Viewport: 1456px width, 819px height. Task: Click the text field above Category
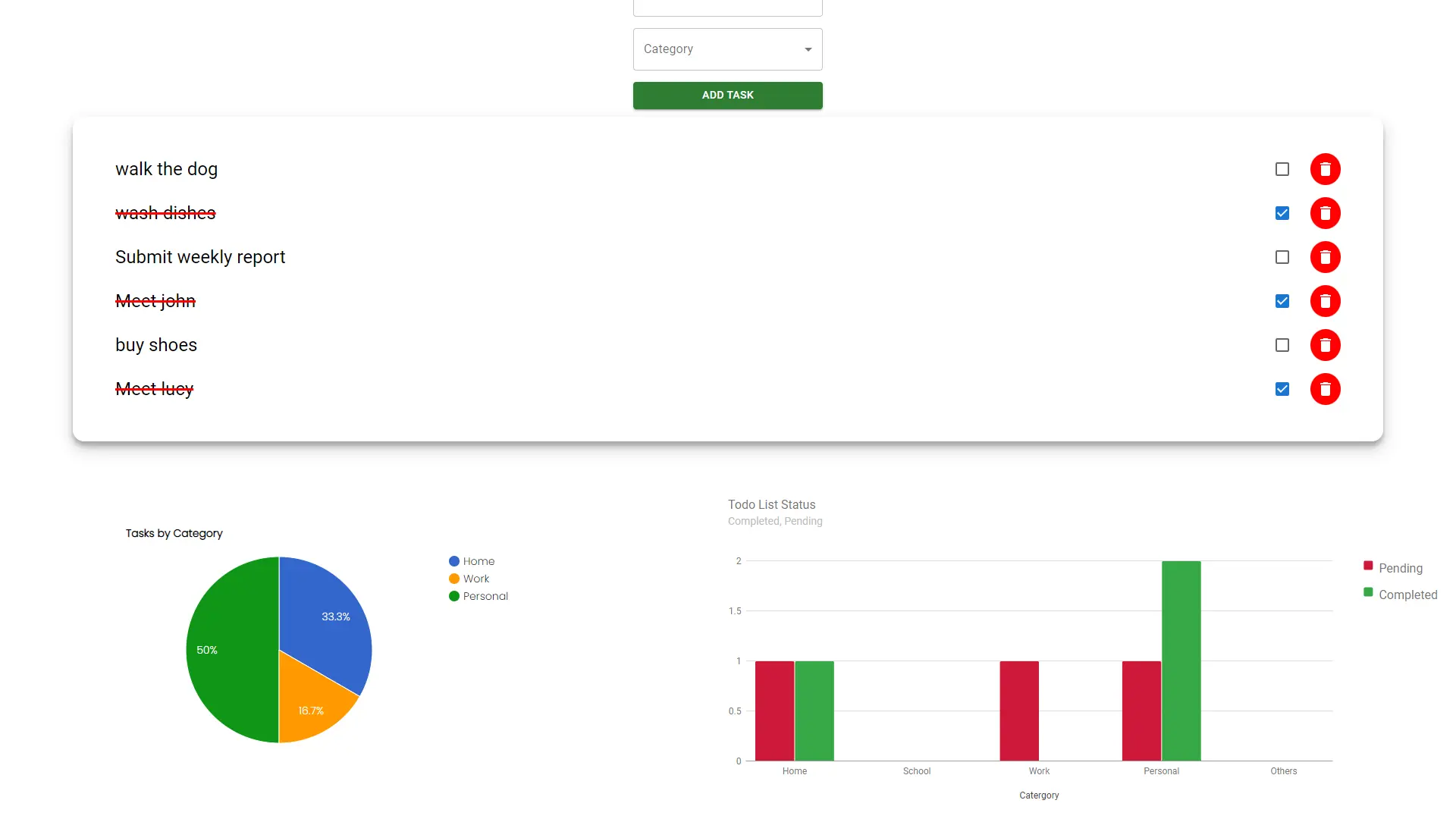point(726,8)
